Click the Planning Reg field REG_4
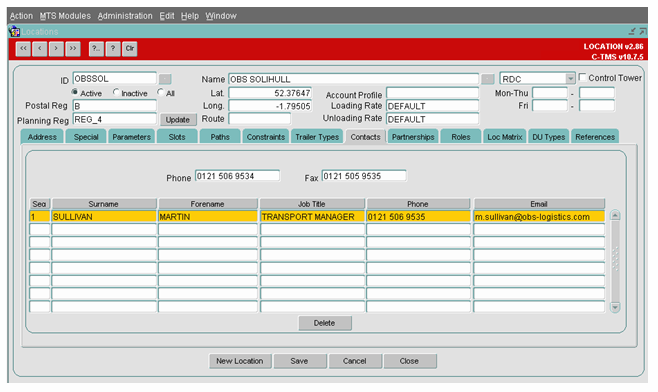Viewport: 658px width, 392px height. [115, 119]
